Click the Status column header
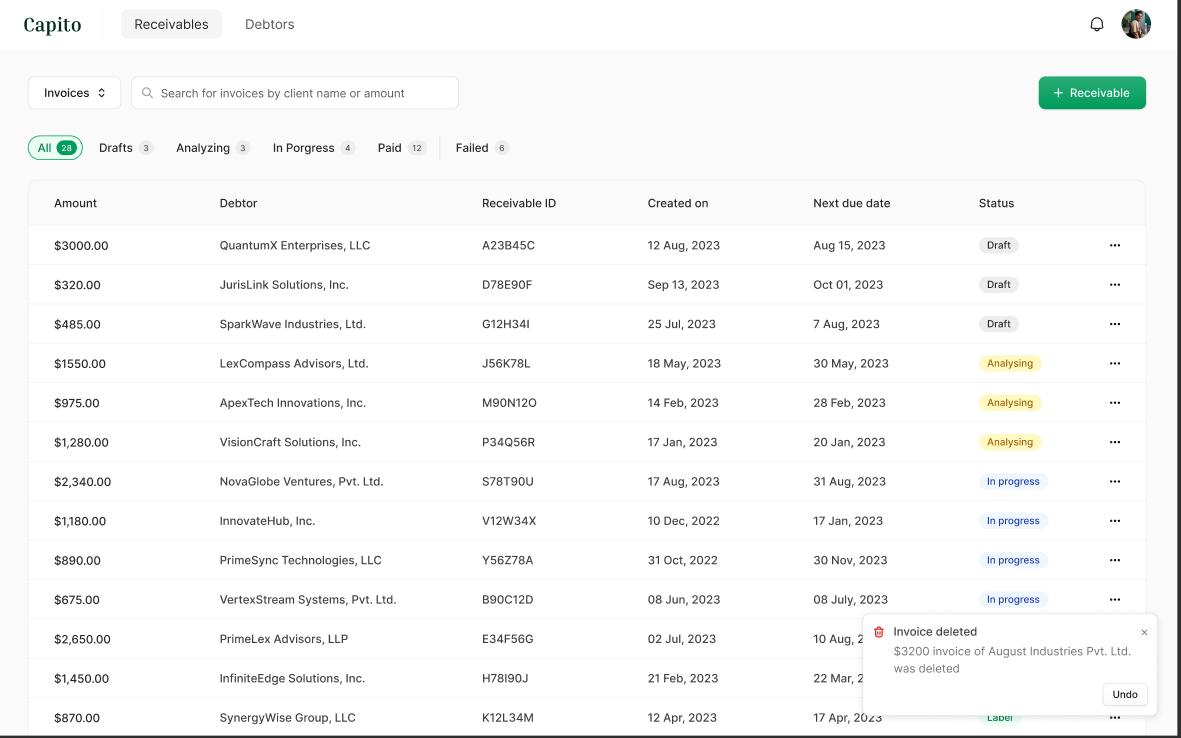The height and width of the screenshot is (738, 1181). pos(996,203)
